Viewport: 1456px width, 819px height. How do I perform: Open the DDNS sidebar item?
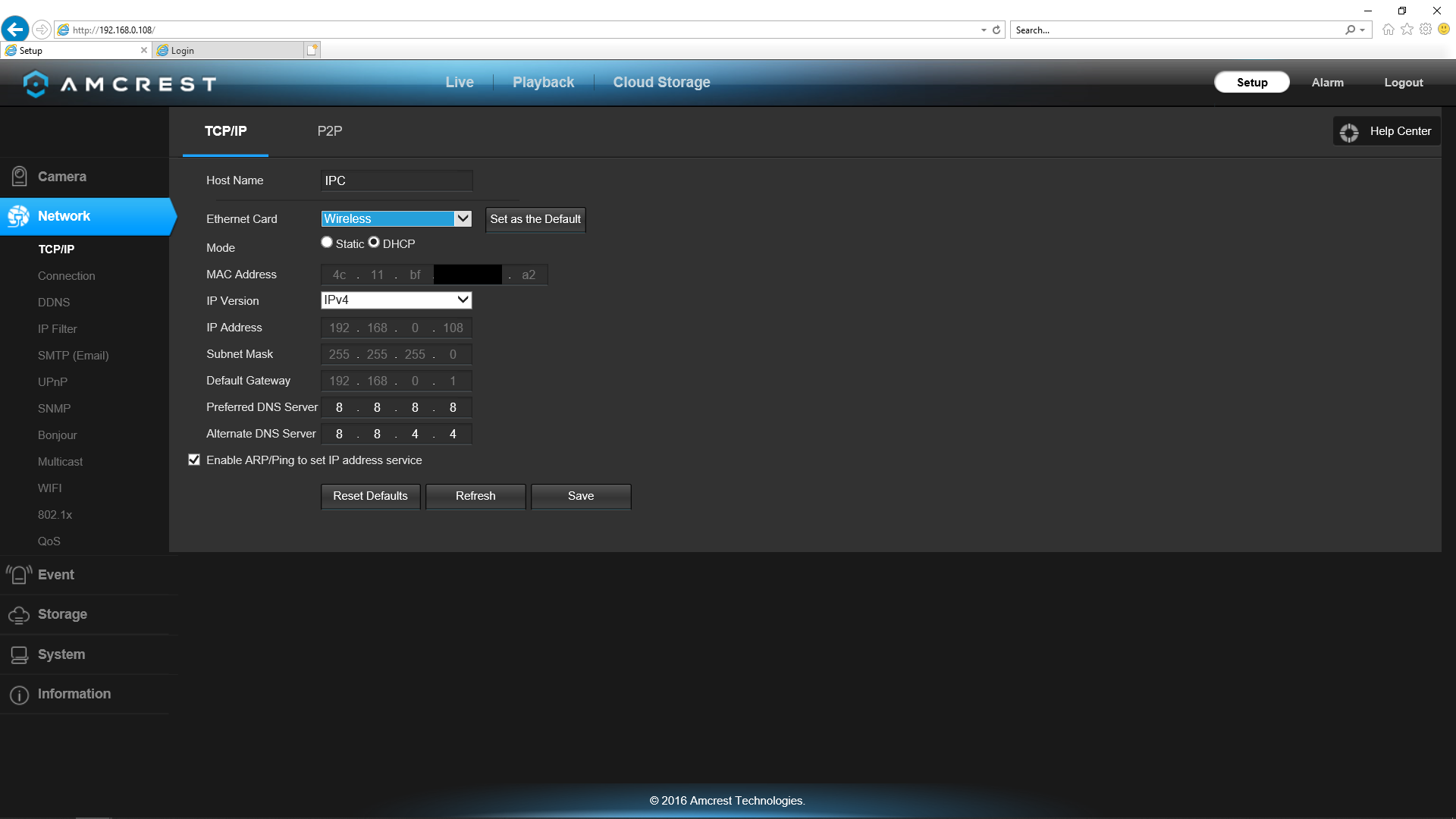(x=54, y=303)
